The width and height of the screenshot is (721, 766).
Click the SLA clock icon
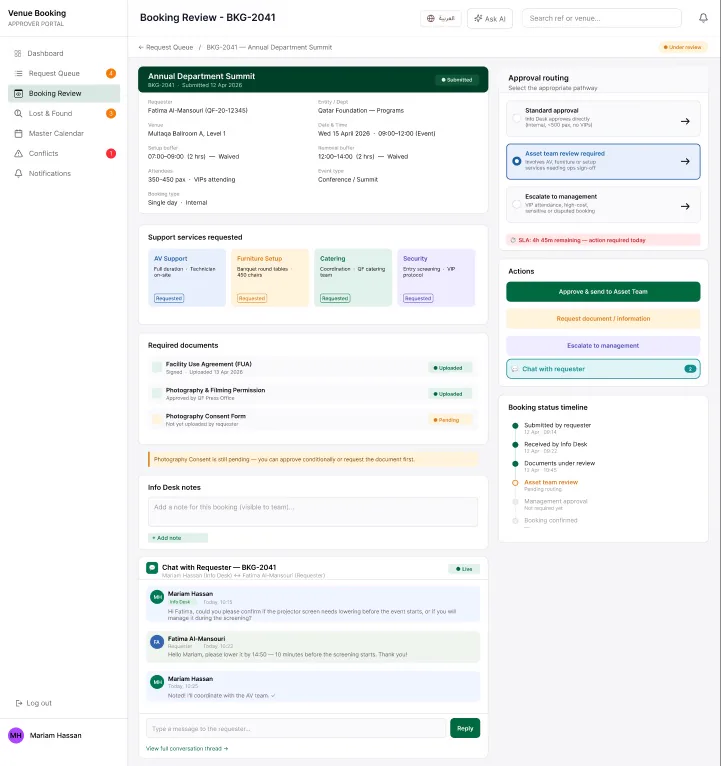coord(513,240)
